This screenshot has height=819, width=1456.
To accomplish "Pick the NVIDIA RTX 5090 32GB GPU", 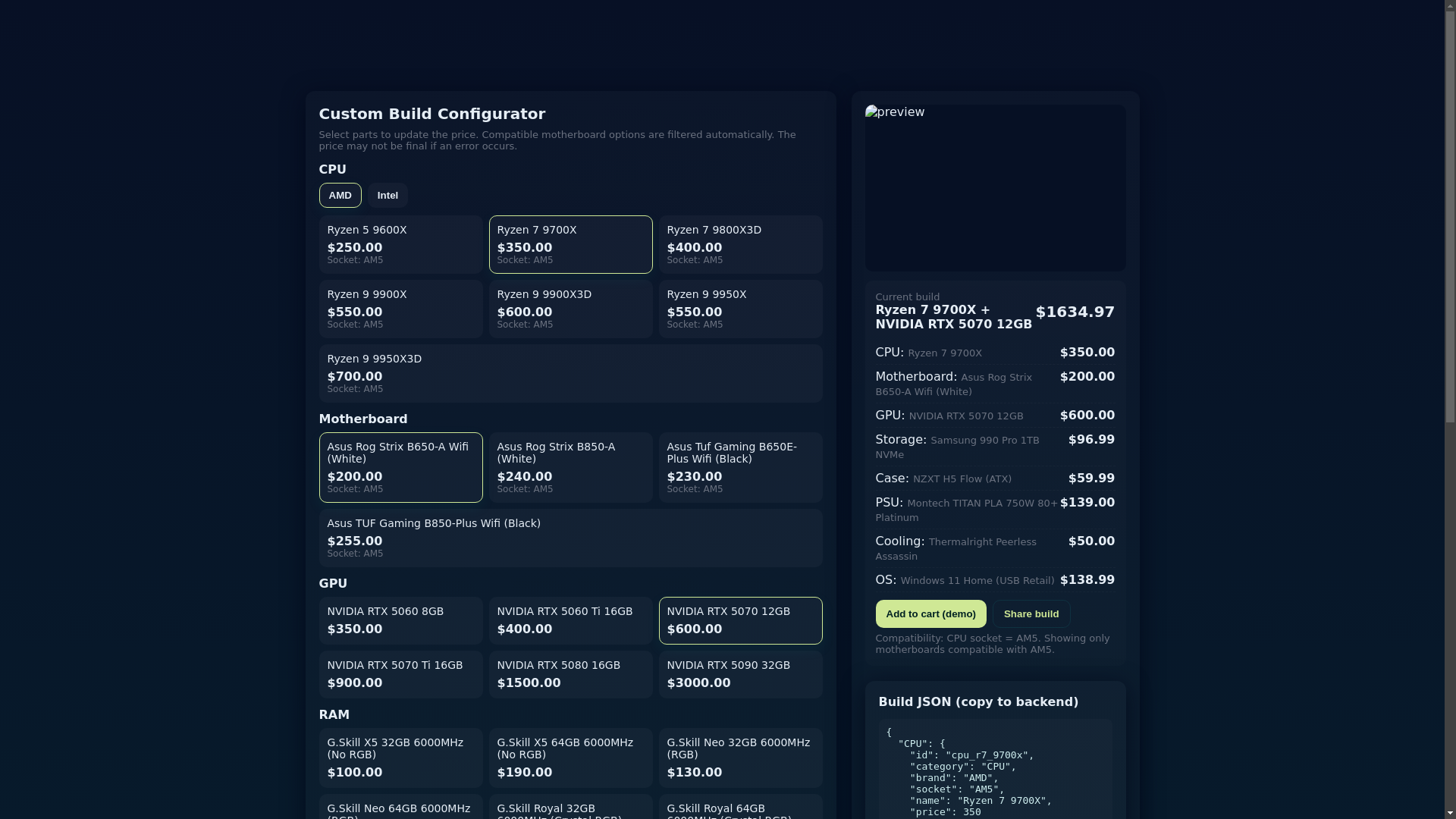I will 740,675.
